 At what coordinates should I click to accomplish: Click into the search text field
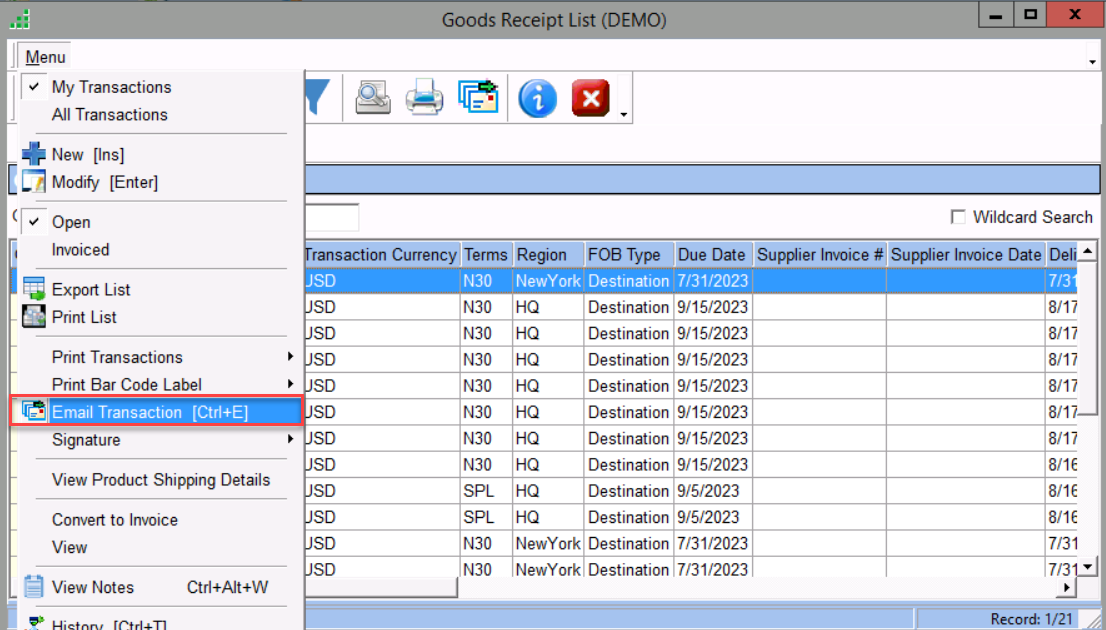click(330, 217)
